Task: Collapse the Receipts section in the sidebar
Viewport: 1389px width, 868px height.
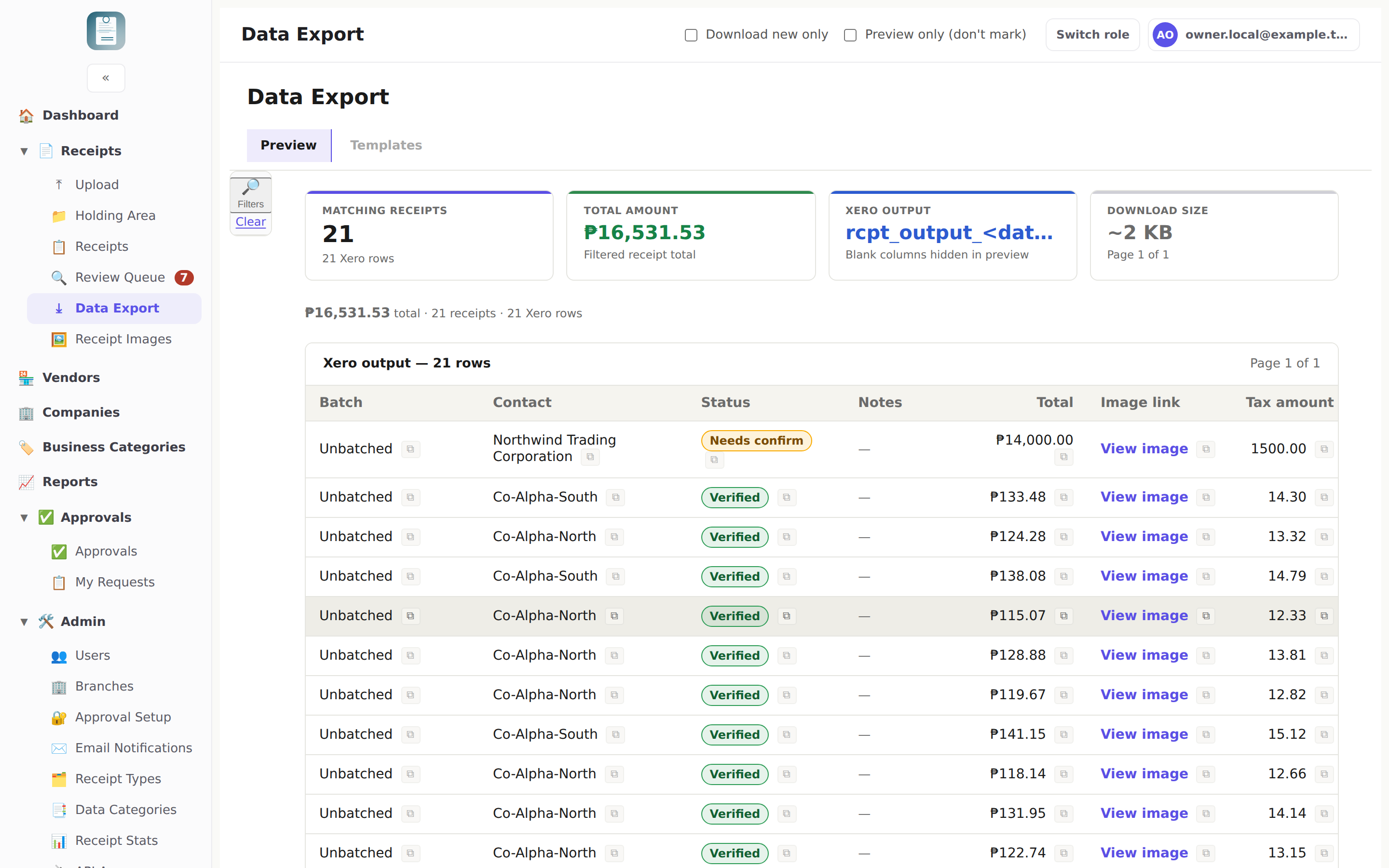Action: pyautogui.click(x=24, y=151)
